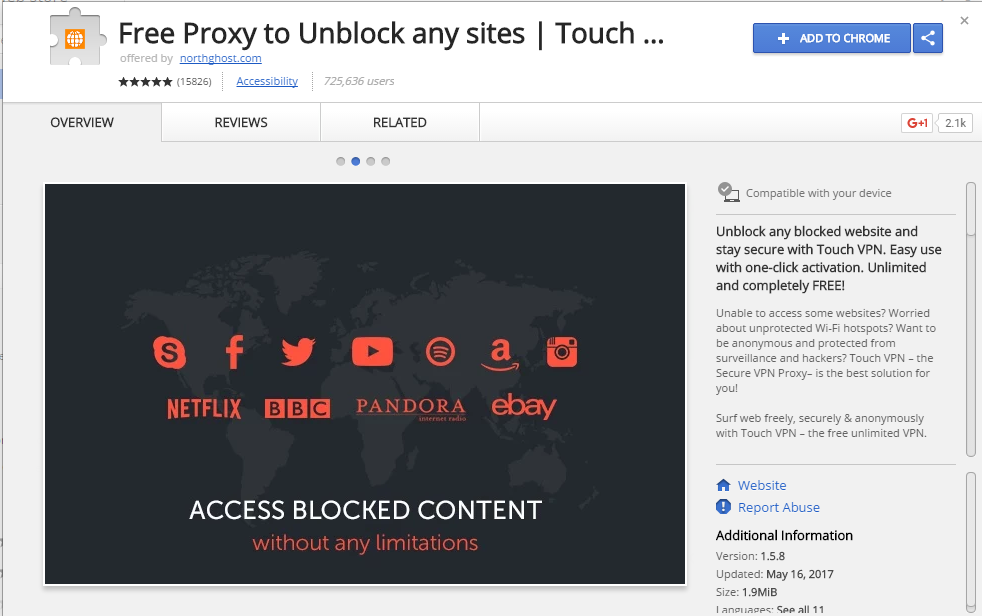Click the exclamation icon beside Report Abuse

click(723, 506)
